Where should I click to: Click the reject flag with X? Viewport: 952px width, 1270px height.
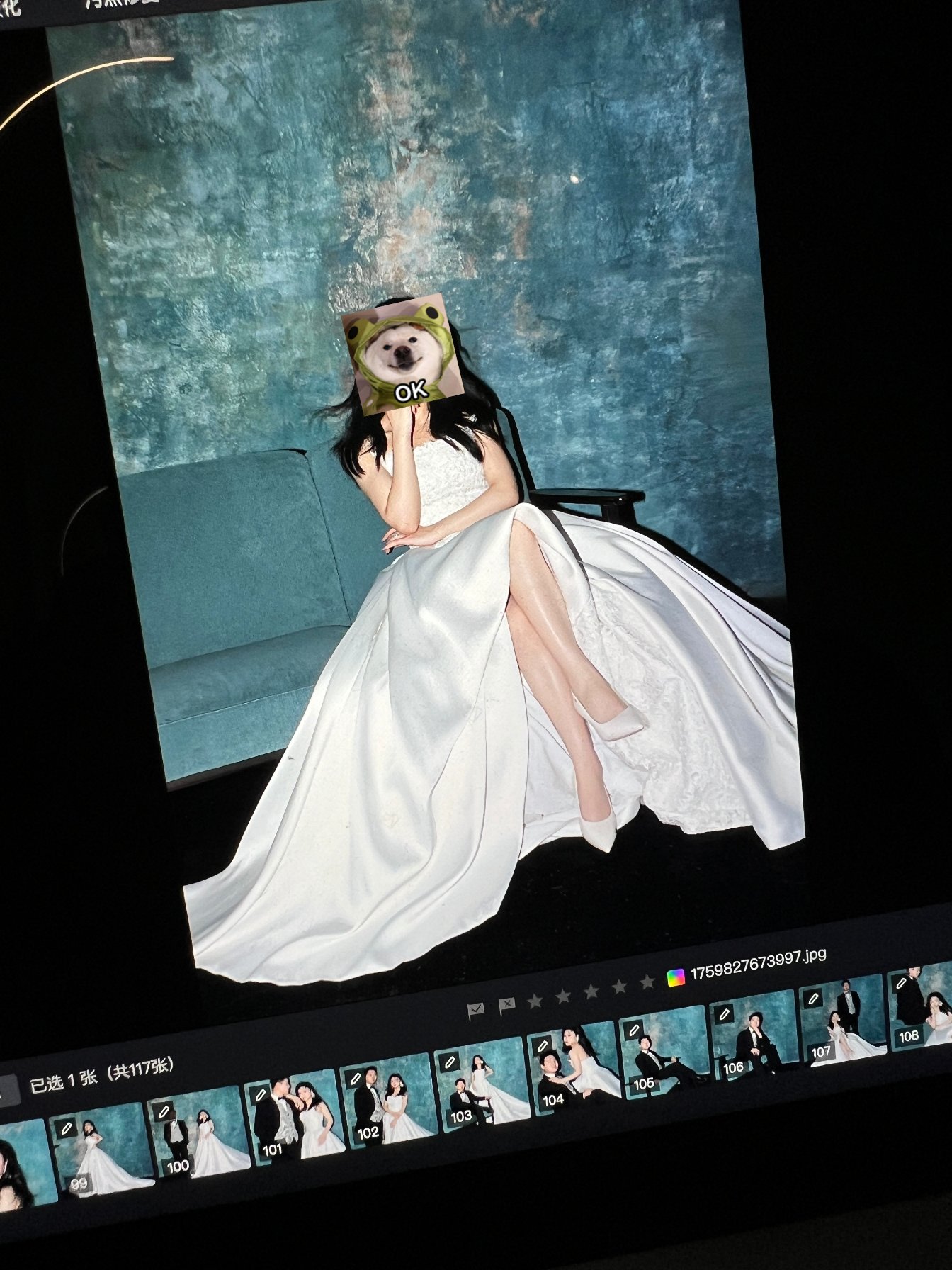point(506,1005)
